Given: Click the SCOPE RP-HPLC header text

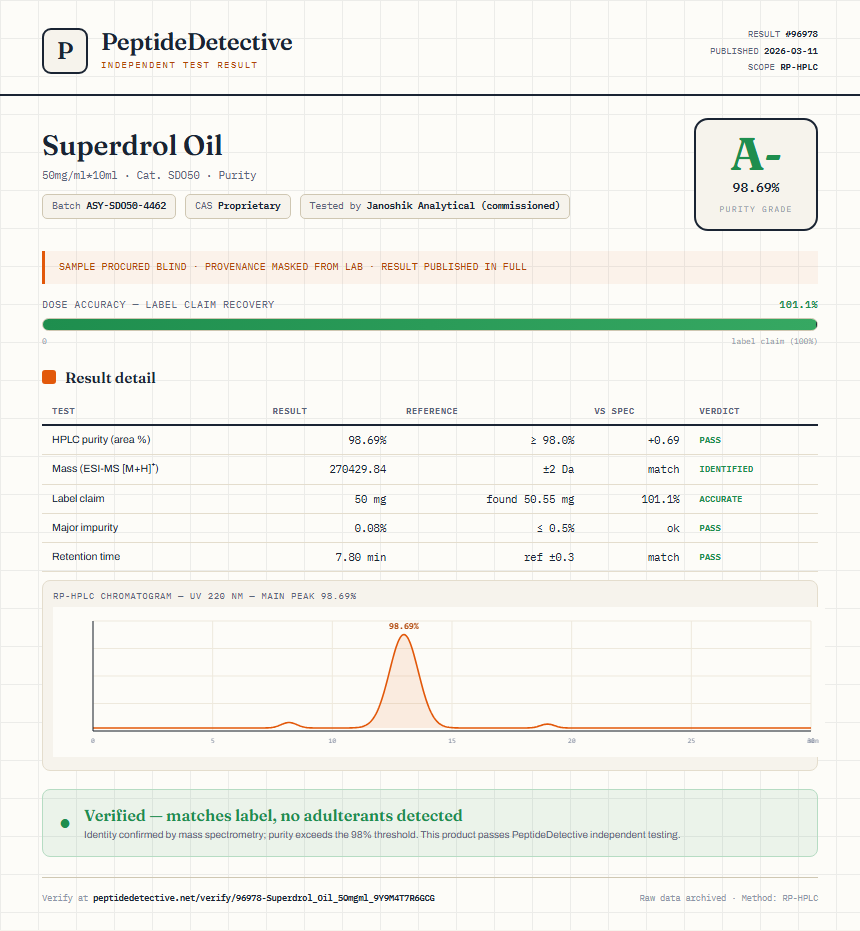Looking at the screenshot, I should point(783,67).
